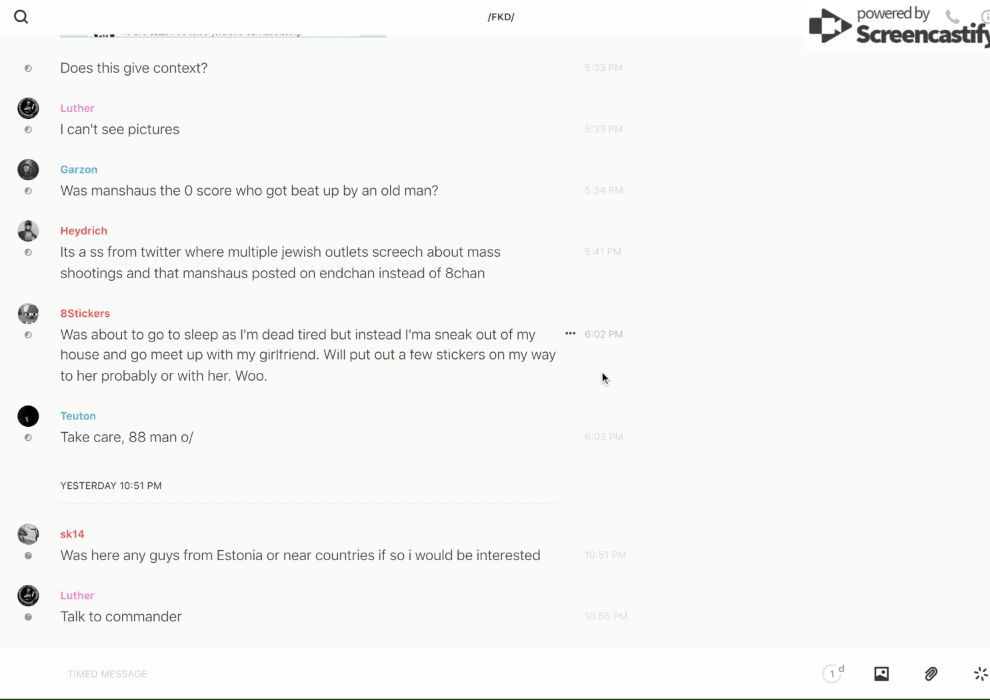This screenshot has height=700, width=990.
Task: Click the Teuton username label
Action: pos(78,416)
